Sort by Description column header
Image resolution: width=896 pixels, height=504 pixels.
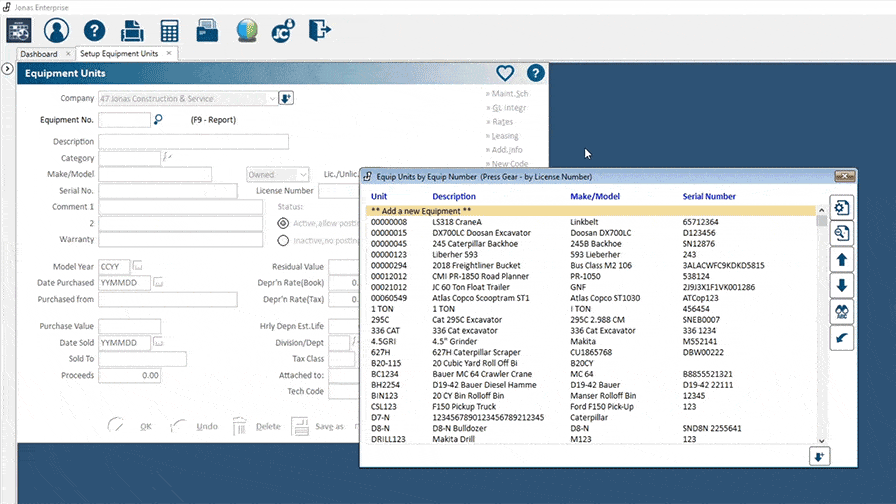[454, 196]
